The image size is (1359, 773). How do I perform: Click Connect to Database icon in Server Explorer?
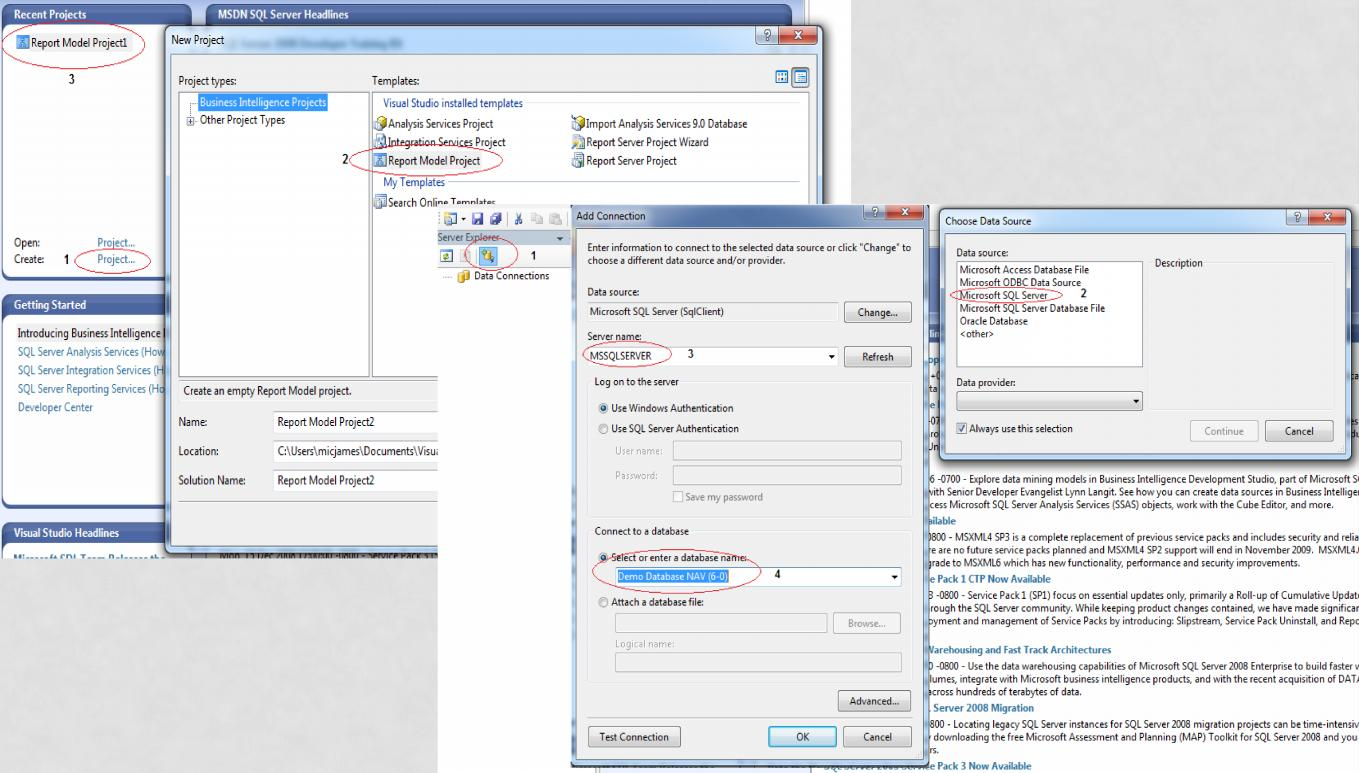pos(486,256)
